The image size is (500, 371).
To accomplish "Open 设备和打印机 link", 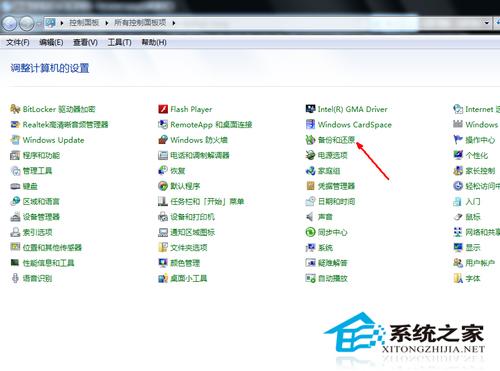I will coord(192,217).
